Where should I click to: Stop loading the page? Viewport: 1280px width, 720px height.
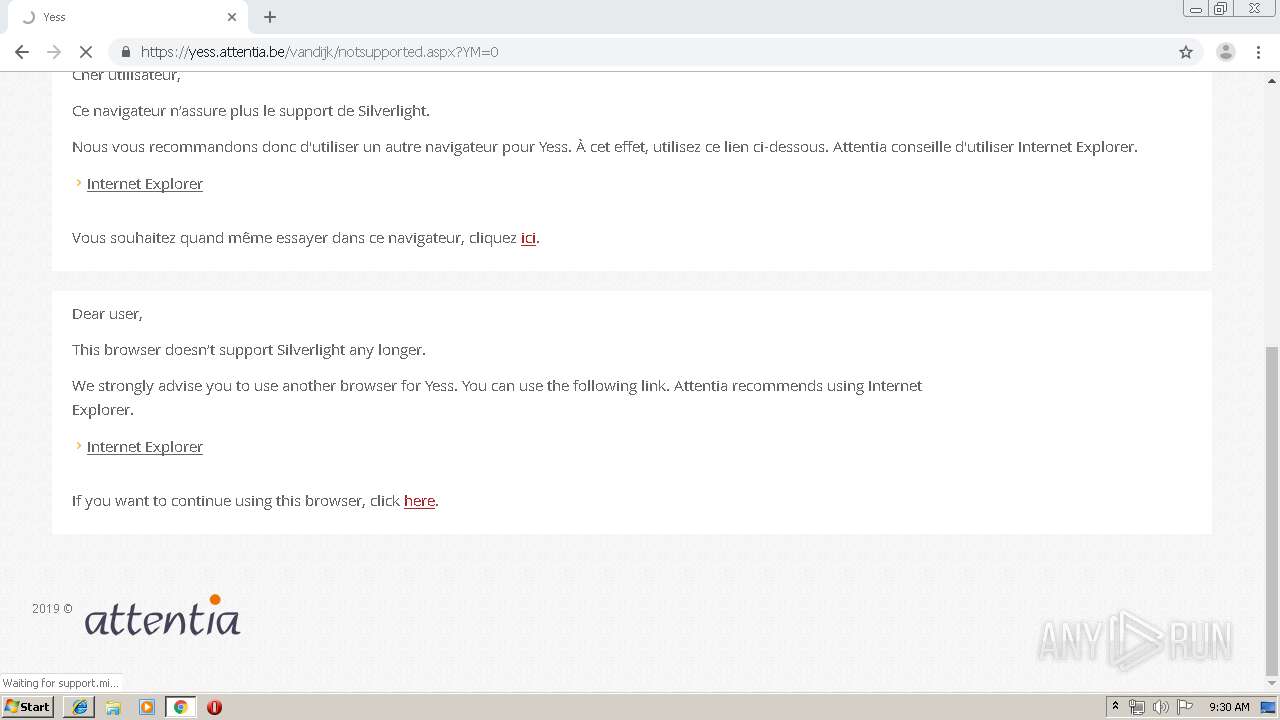tap(86, 52)
